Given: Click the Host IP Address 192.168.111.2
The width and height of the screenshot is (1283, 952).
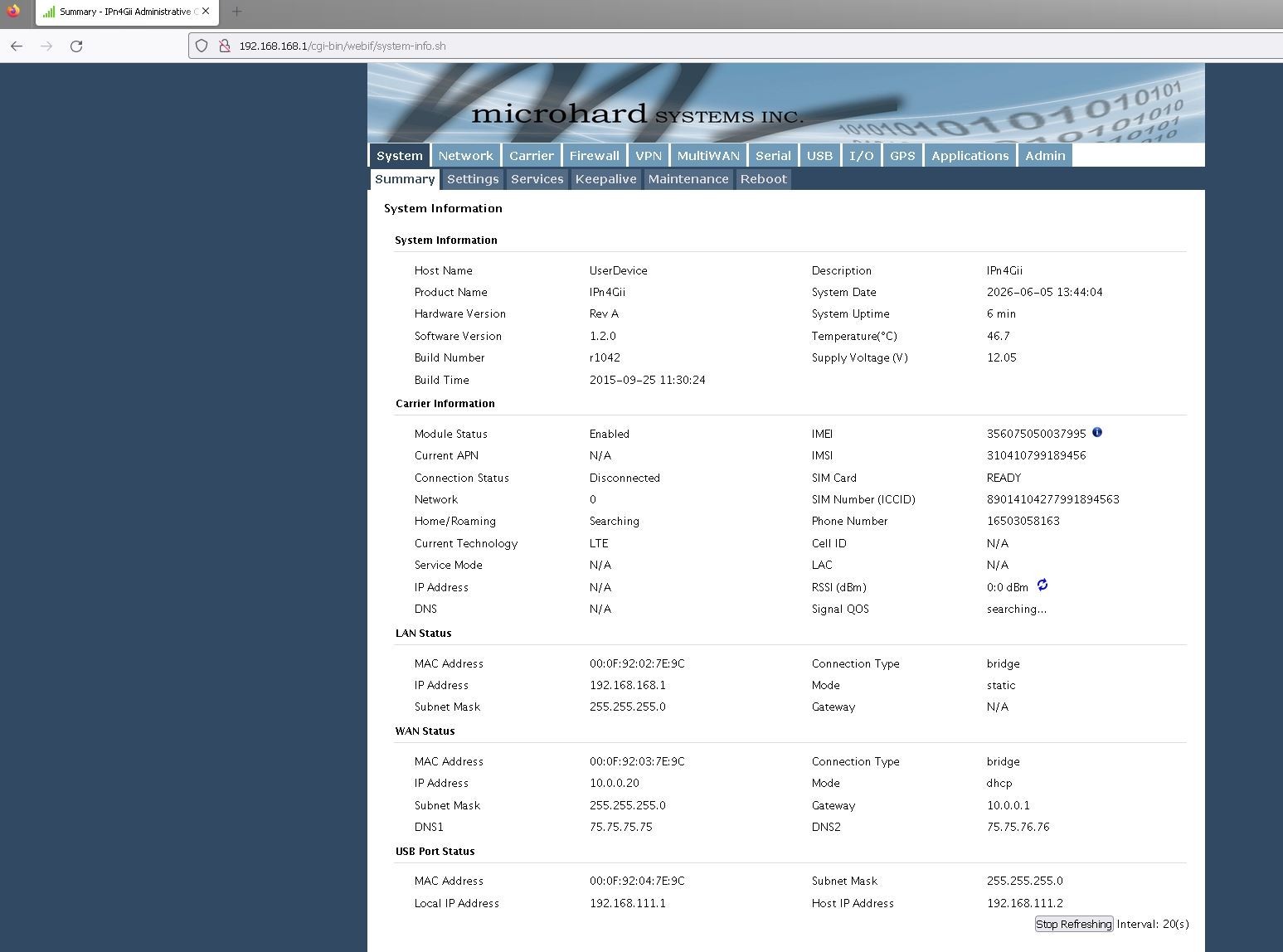Looking at the screenshot, I should [1025, 903].
